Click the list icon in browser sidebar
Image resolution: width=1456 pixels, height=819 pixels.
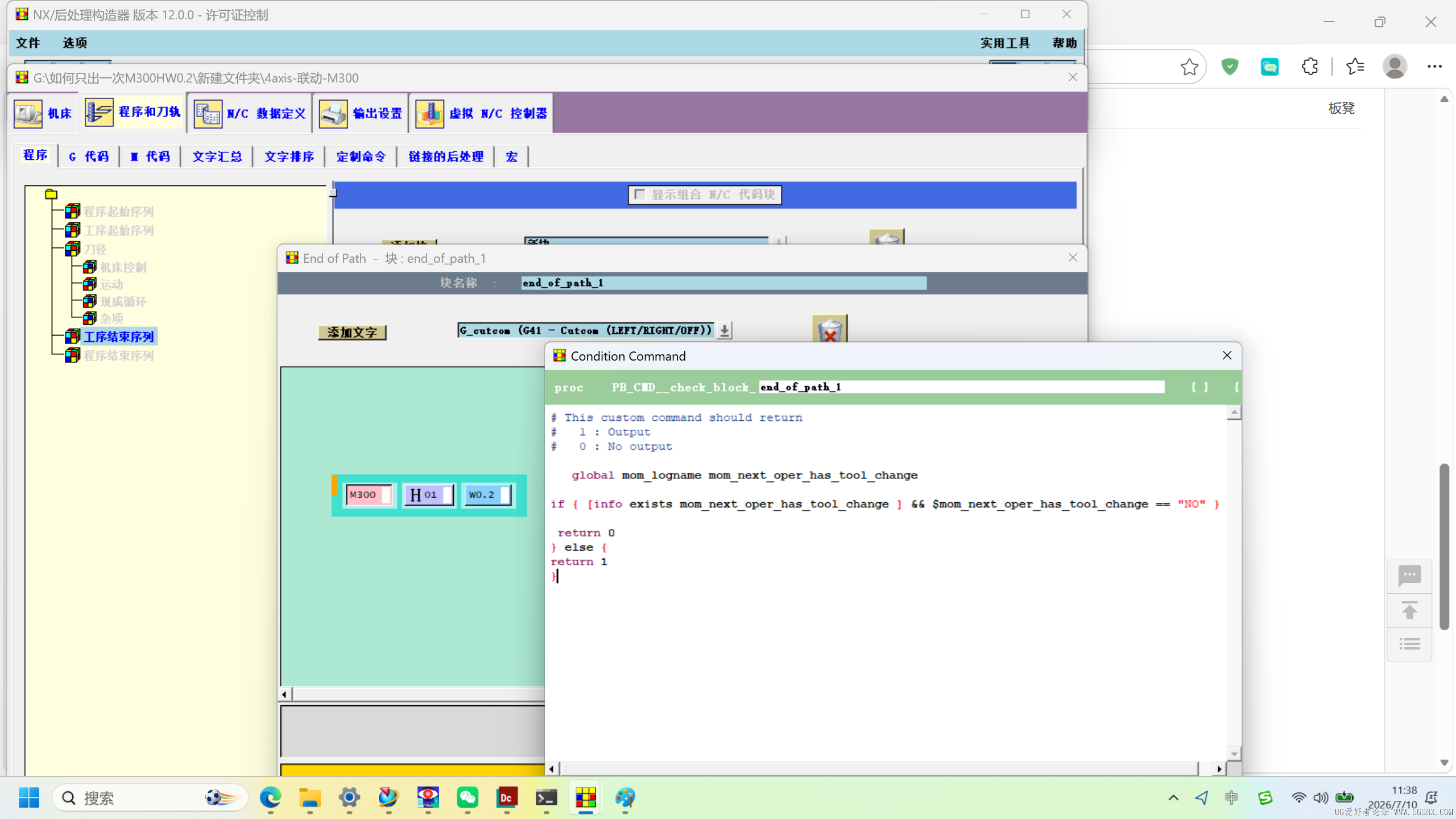coord(1409,644)
